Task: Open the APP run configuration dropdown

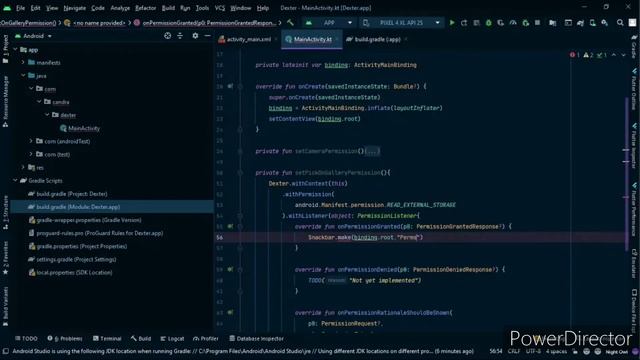Action: tap(330, 23)
